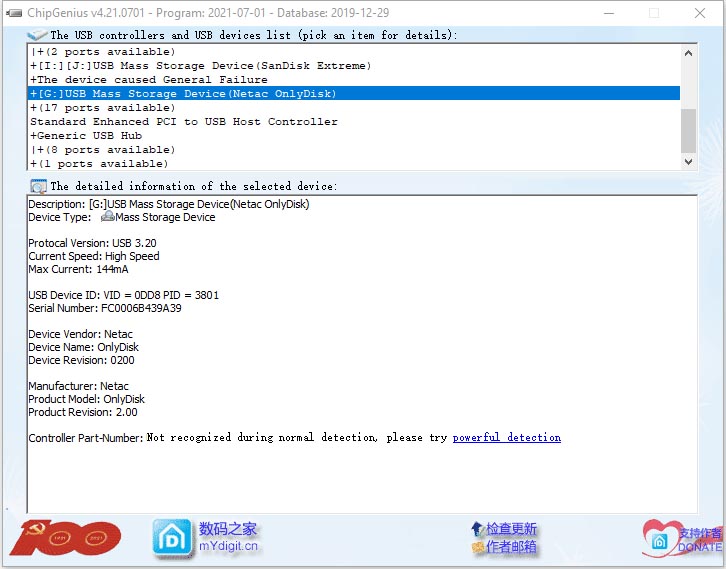The height and width of the screenshot is (569, 726).
Task: Click the 支持作者 DONATE text
Action: click(700, 540)
